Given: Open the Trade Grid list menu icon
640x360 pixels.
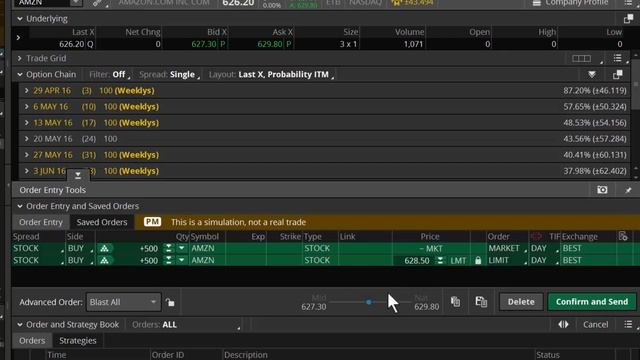Looking at the screenshot, I should 618,58.
